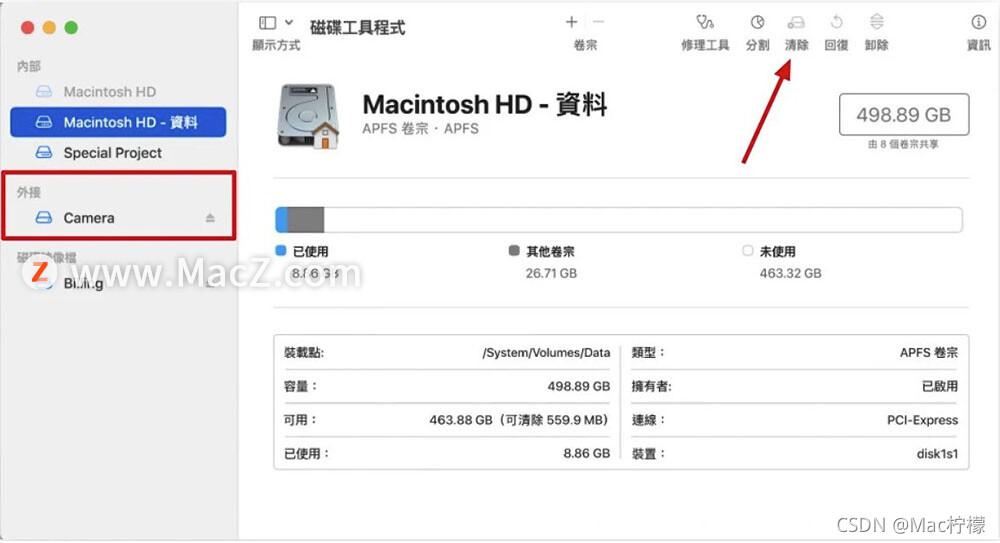Click the 可用 label
The height and width of the screenshot is (543, 1000).
click(x=300, y=420)
